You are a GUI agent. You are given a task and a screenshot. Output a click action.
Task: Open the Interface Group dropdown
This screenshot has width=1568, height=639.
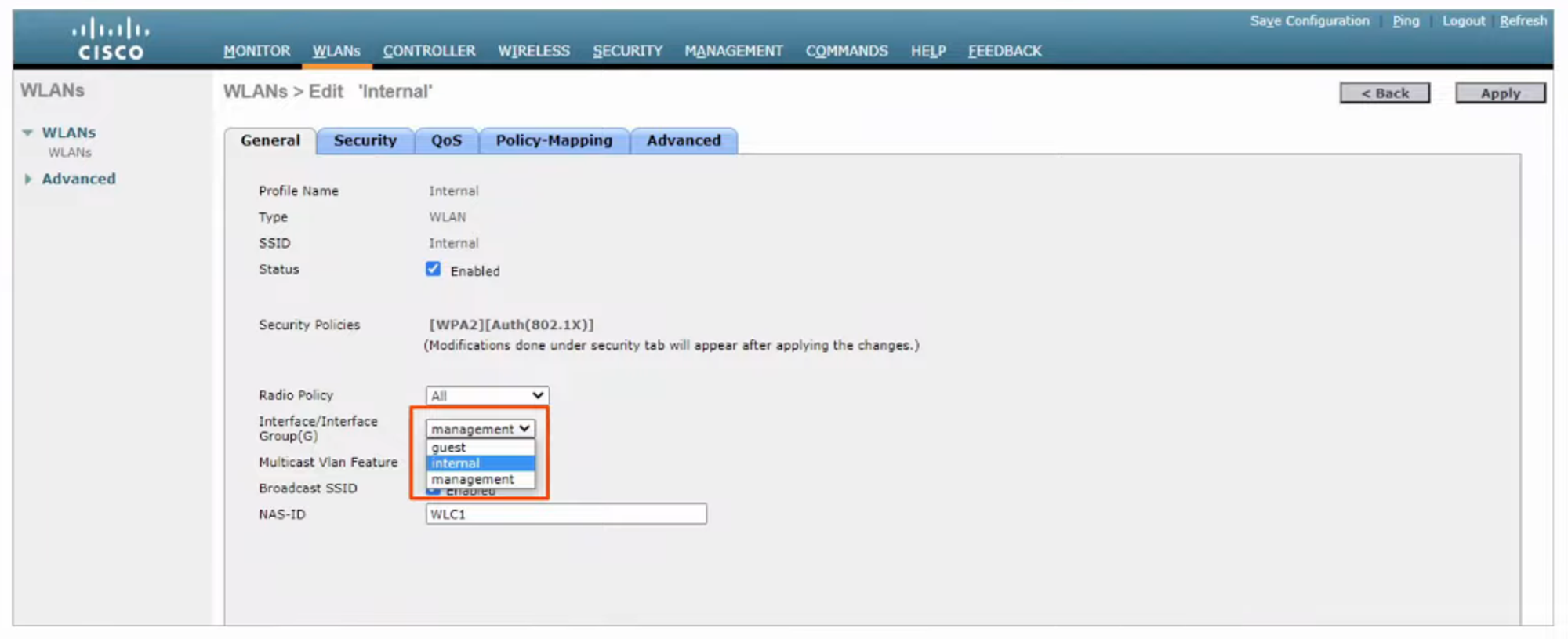(481, 429)
